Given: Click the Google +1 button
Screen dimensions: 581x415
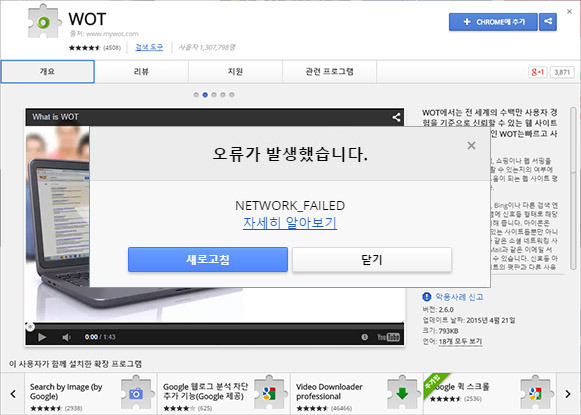Looking at the screenshot, I should coord(538,72).
